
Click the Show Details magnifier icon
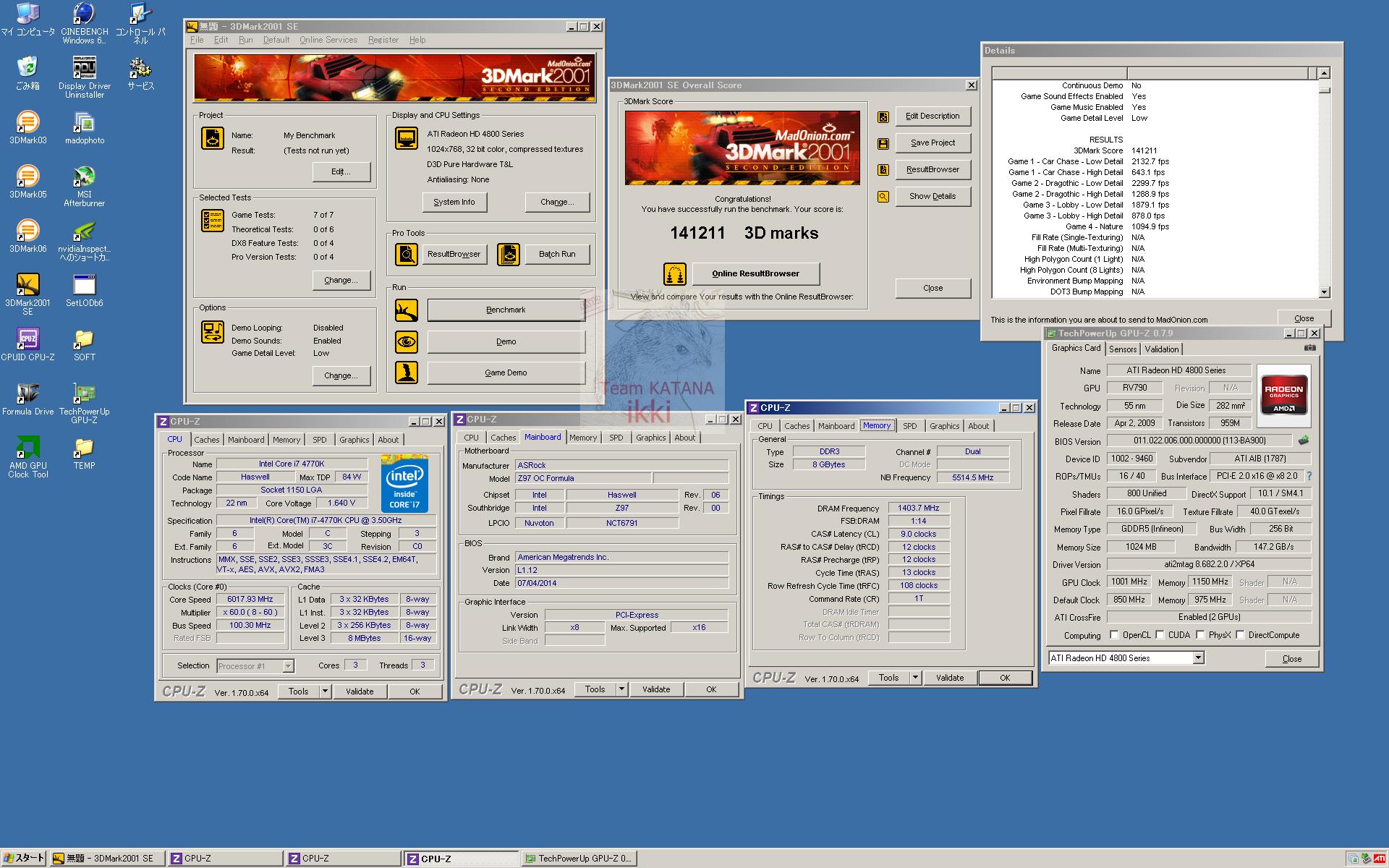pos(883,196)
